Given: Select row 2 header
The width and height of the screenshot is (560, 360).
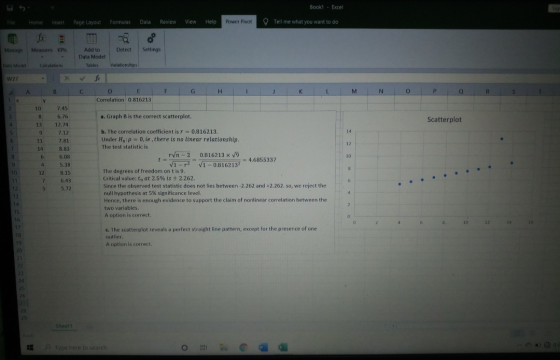Looking at the screenshot, I should [x=10, y=108].
